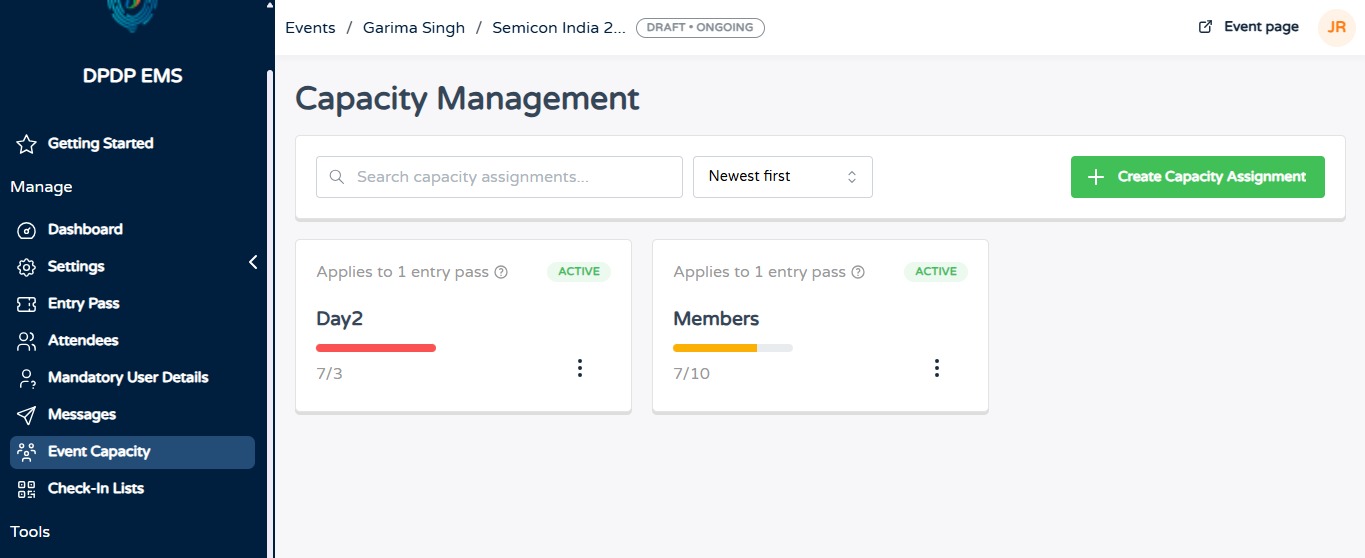Viewport: 1365px width, 558px height.
Task: Click the Events breadcrumb link
Action: [310, 28]
